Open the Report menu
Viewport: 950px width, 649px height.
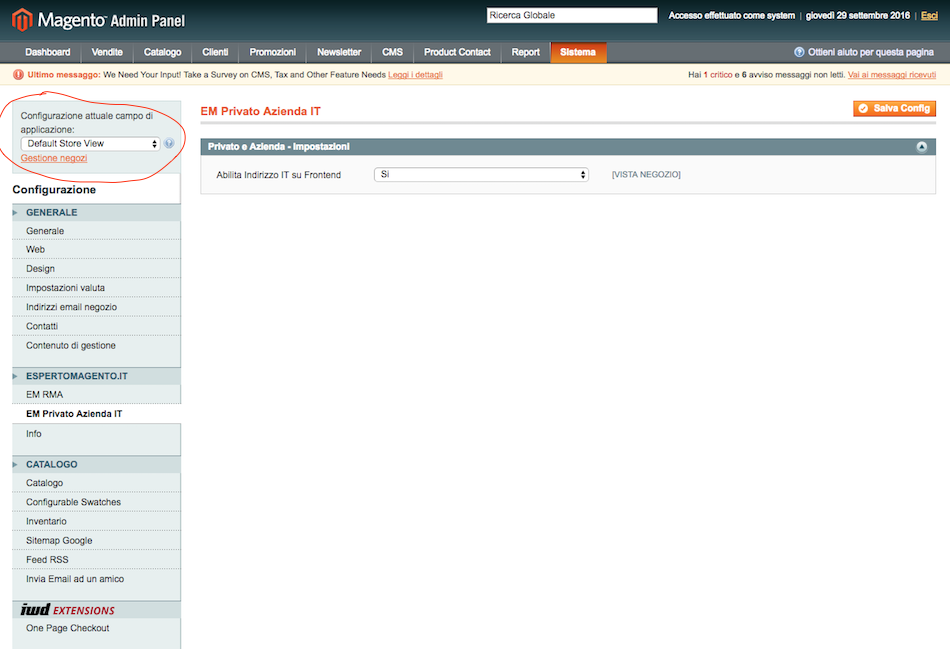click(526, 52)
